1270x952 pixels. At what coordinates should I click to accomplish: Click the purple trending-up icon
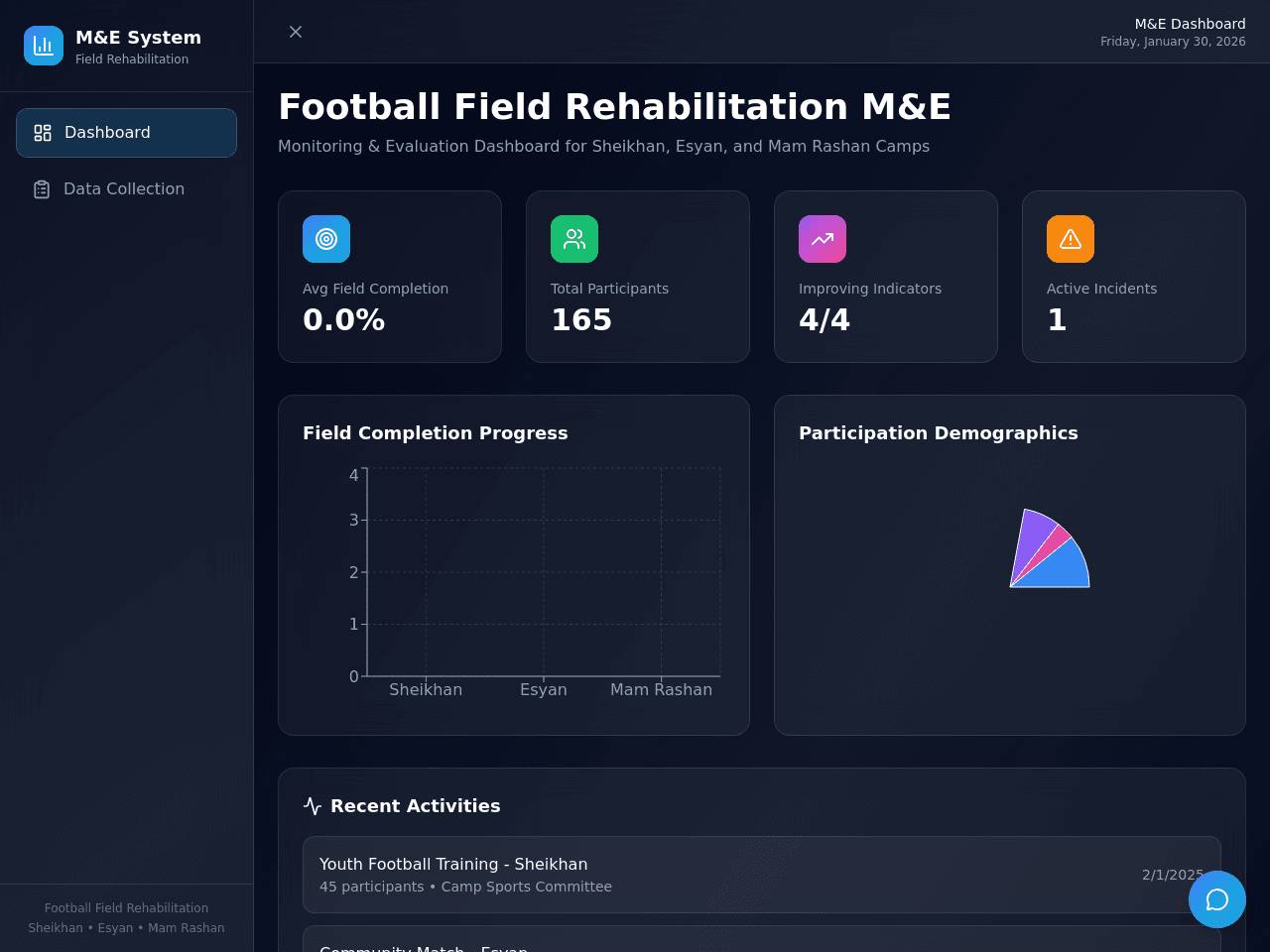tap(823, 239)
